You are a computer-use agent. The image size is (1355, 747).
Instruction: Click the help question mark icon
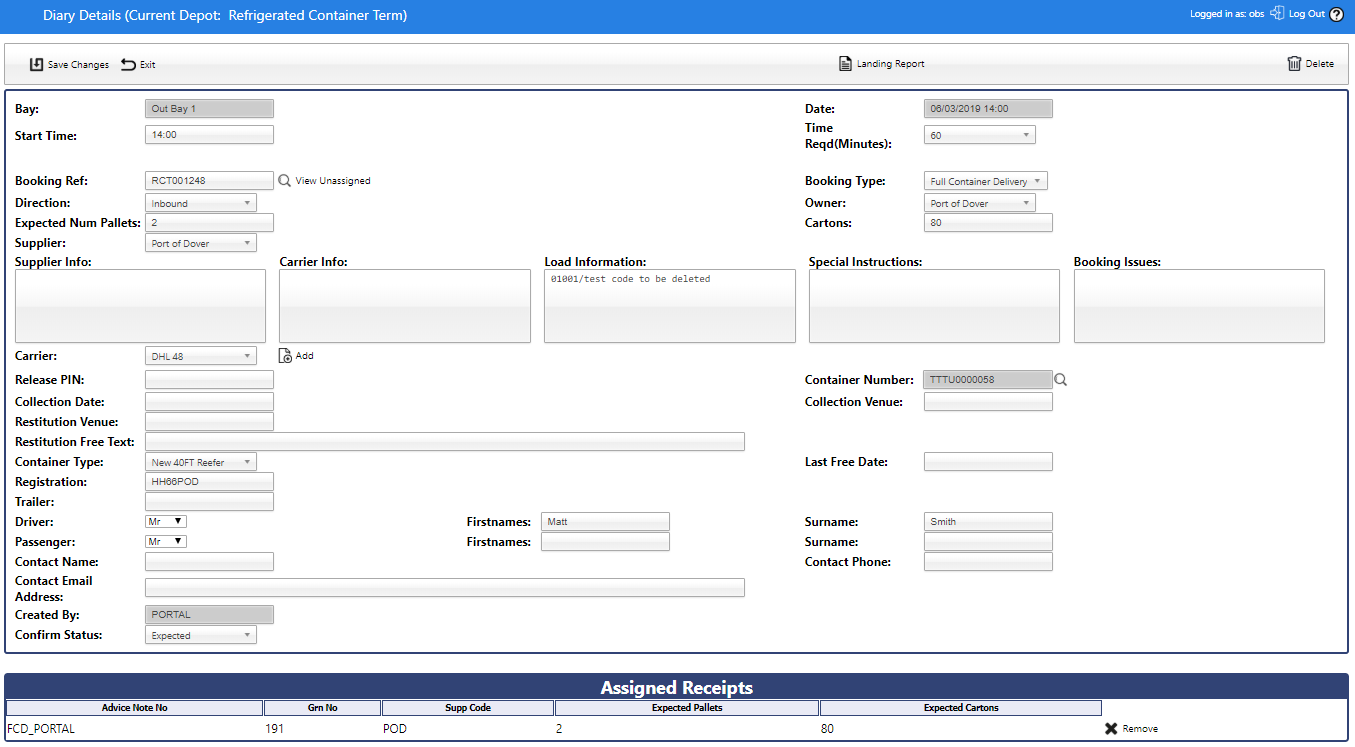1337,14
